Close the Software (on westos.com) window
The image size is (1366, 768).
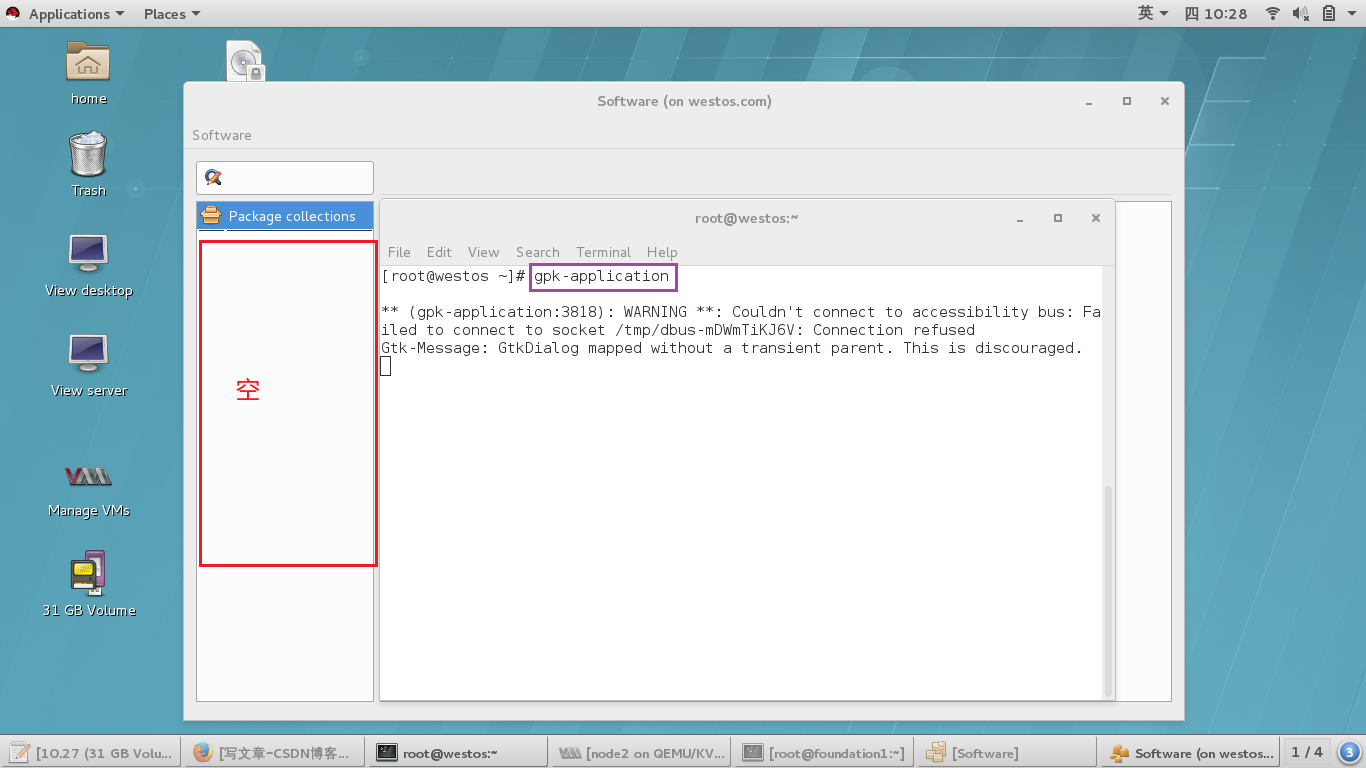1165,101
